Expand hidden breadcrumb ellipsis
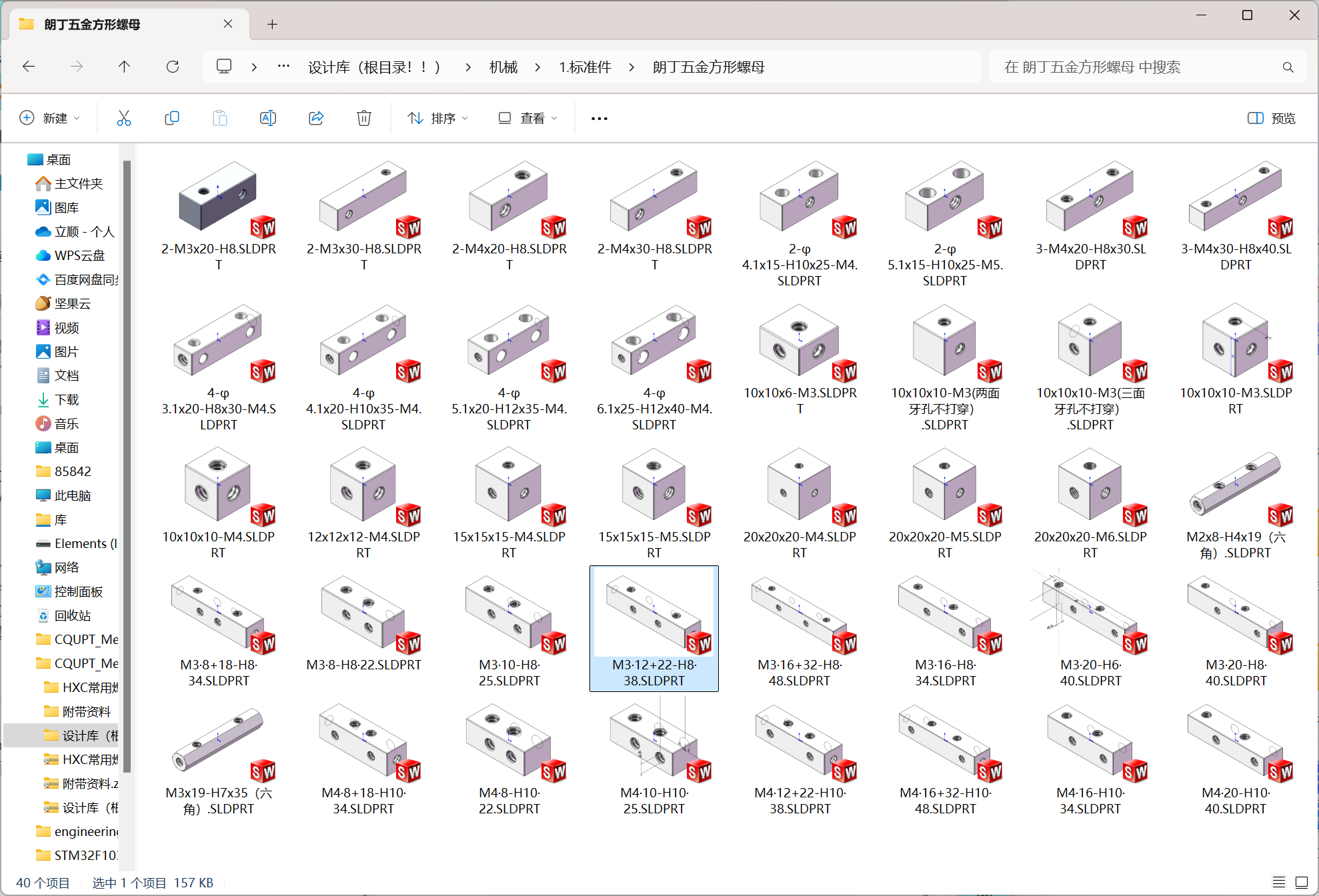The image size is (1319, 896). tap(283, 67)
